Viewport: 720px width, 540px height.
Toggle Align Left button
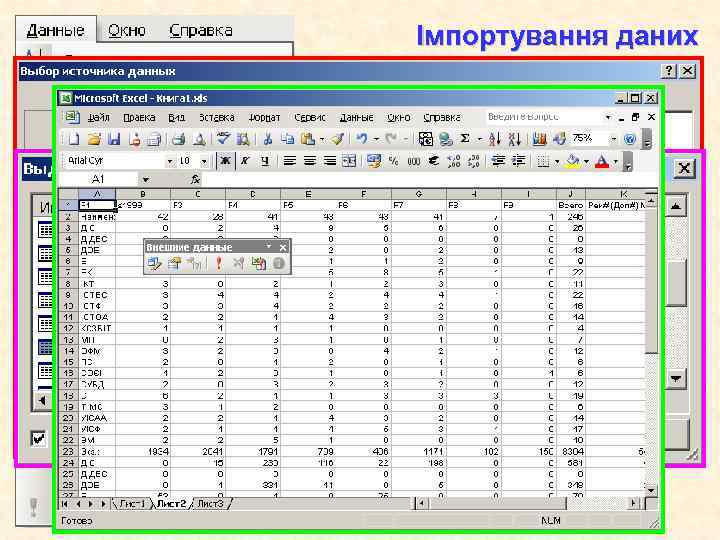tap(289, 161)
